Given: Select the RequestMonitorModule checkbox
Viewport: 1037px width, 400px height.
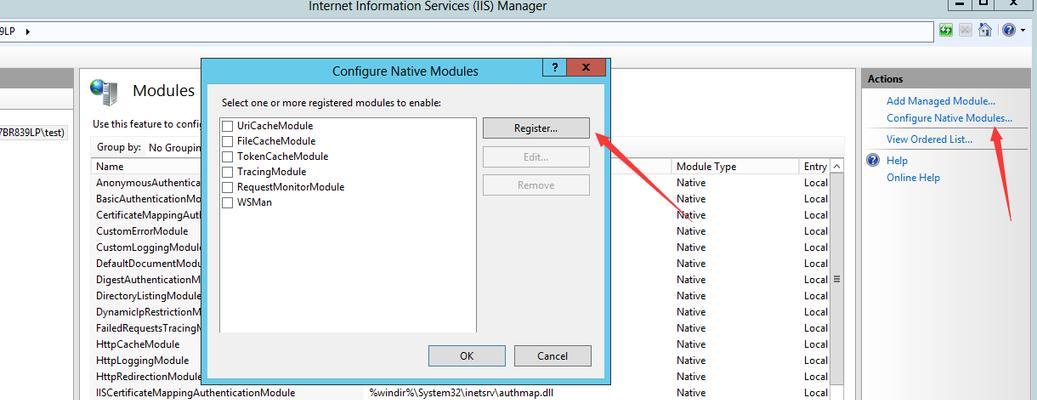Looking at the screenshot, I should tap(228, 187).
